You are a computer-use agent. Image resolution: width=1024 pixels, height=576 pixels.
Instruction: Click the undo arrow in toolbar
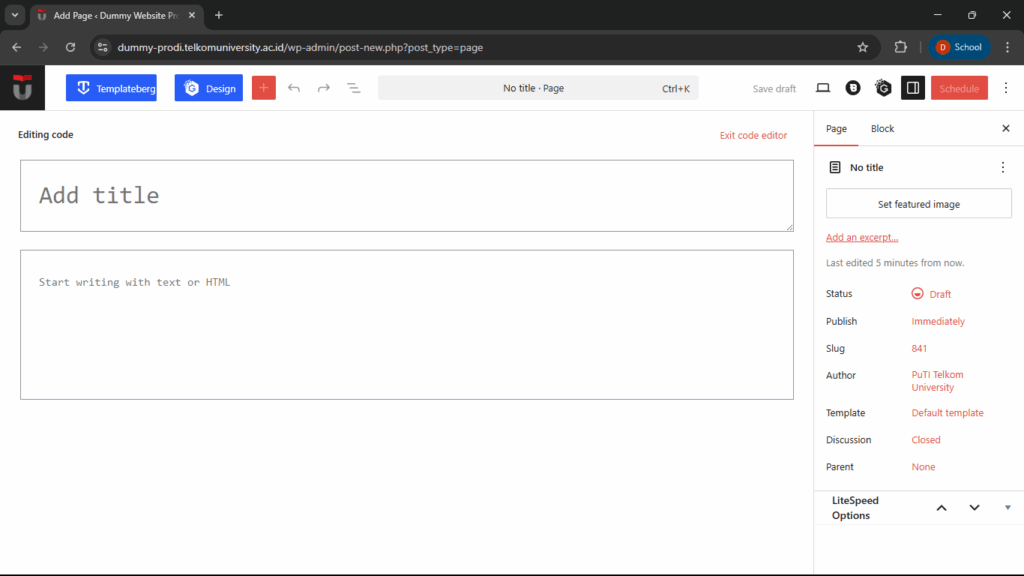[294, 88]
